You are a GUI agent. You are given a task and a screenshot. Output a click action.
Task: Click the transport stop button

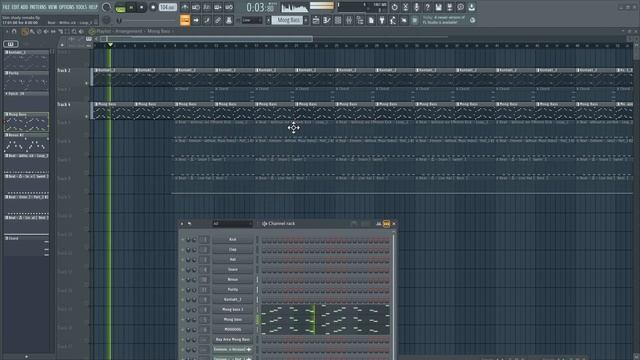click(x=142, y=7)
